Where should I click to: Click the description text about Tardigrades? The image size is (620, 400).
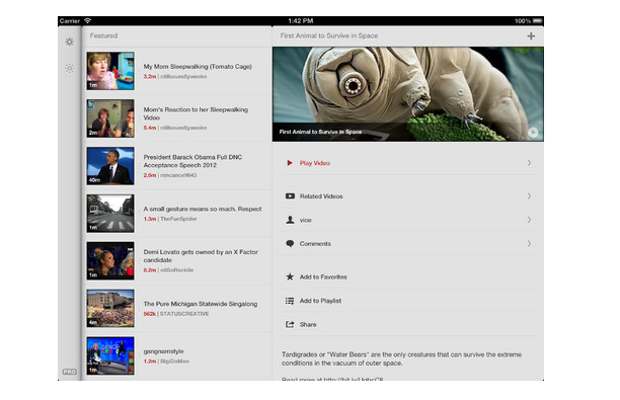pos(401,358)
